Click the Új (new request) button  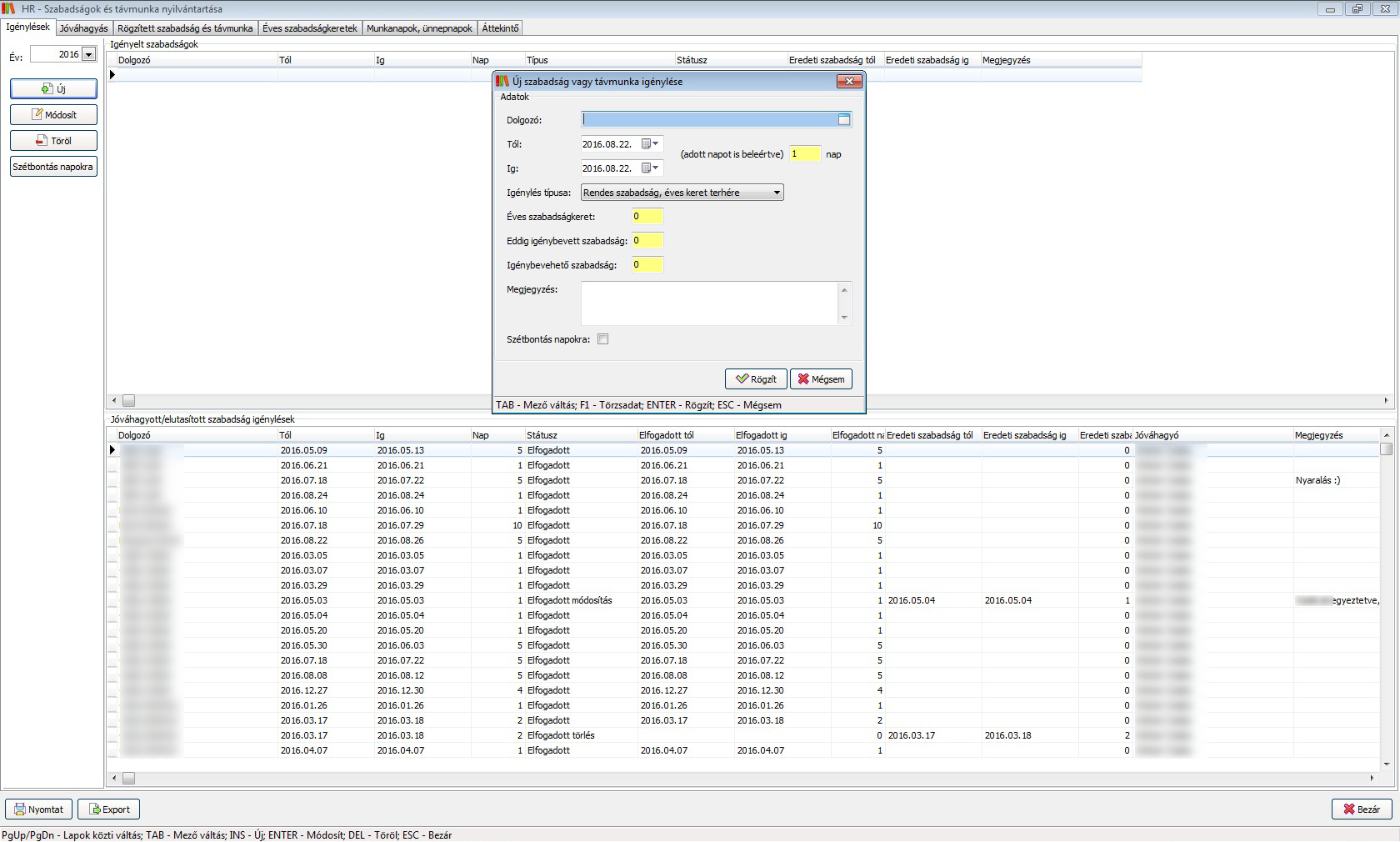click(x=53, y=88)
